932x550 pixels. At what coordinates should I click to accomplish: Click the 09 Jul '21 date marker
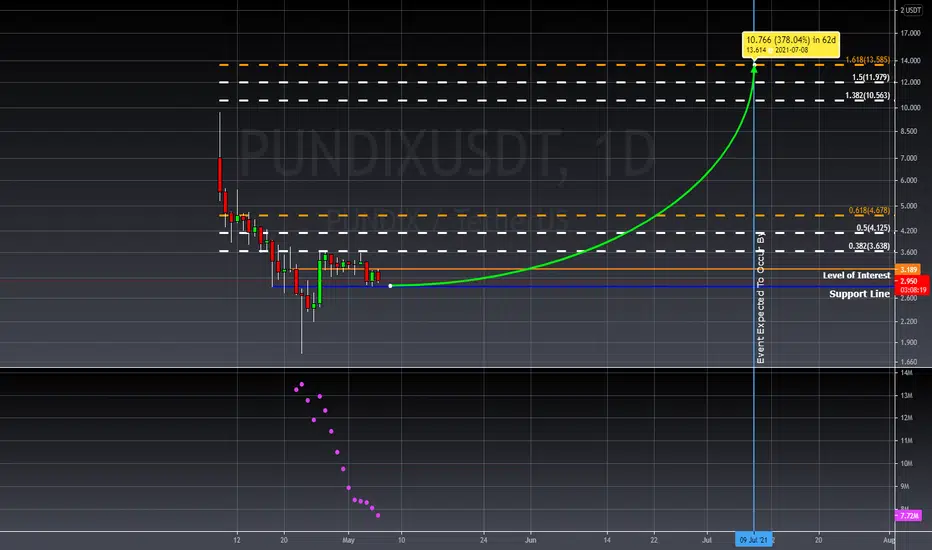tap(753, 540)
